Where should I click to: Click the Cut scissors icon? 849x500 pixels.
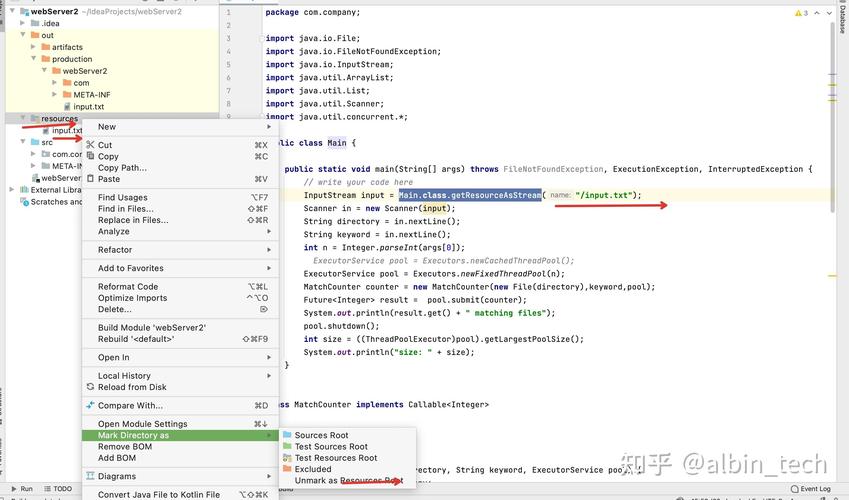click(x=90, y=145)
